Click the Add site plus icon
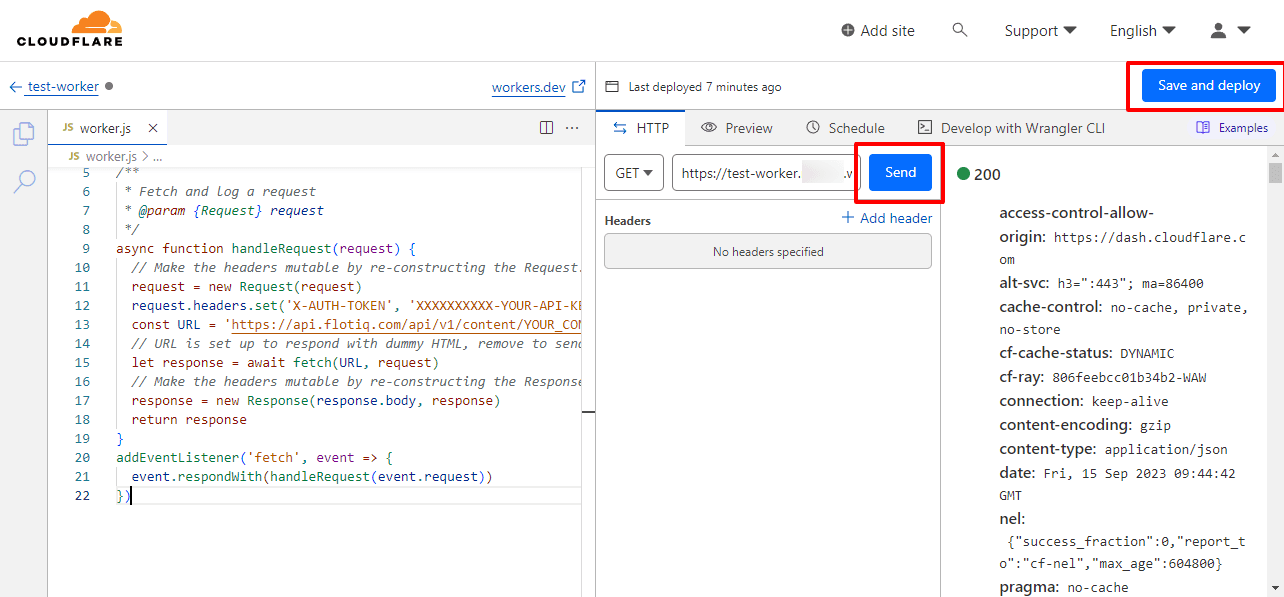The width and height of the screenshot is (1284, 597). pos(848,31)
